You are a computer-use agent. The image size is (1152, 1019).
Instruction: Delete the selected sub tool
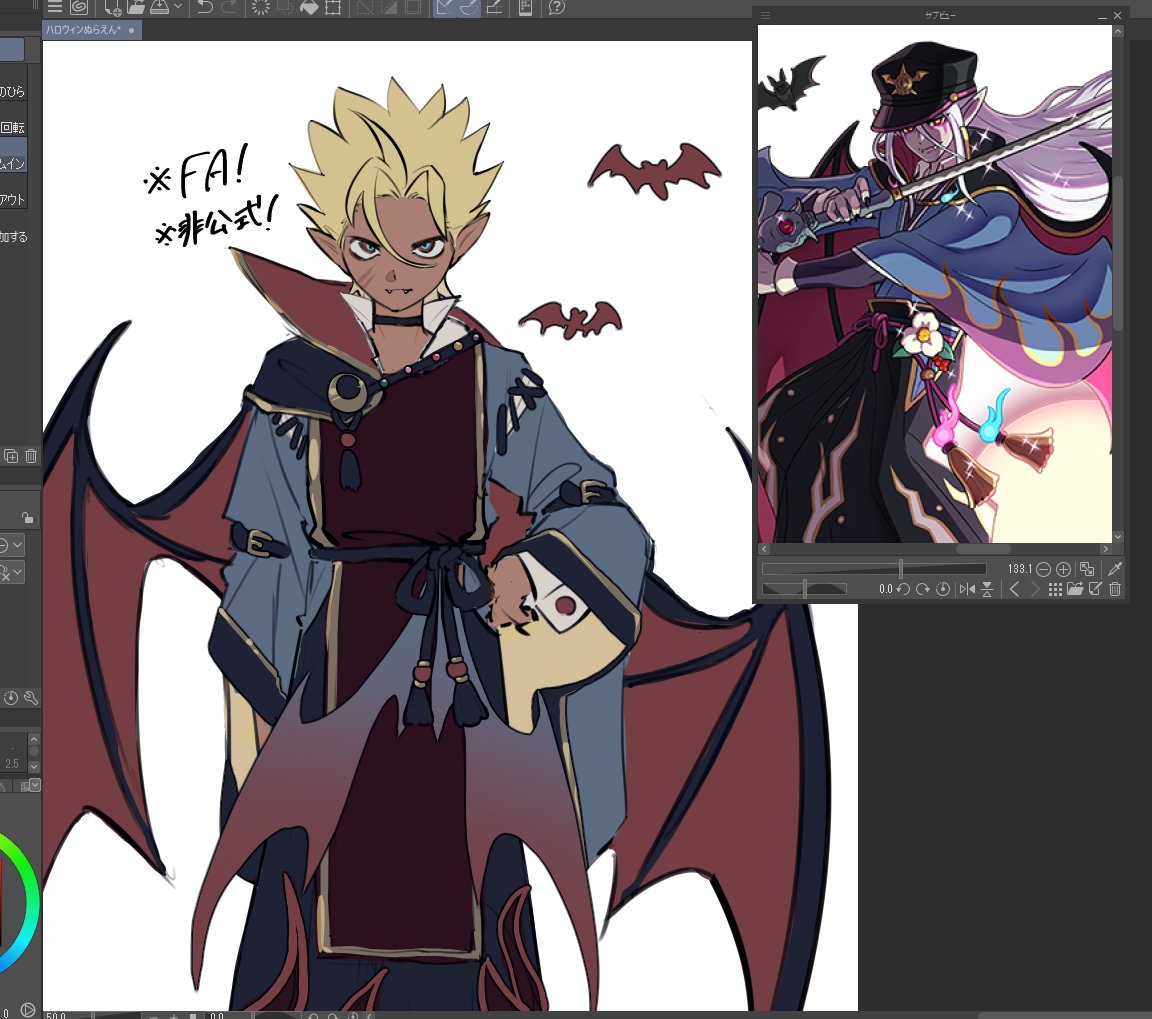point(31,456)
